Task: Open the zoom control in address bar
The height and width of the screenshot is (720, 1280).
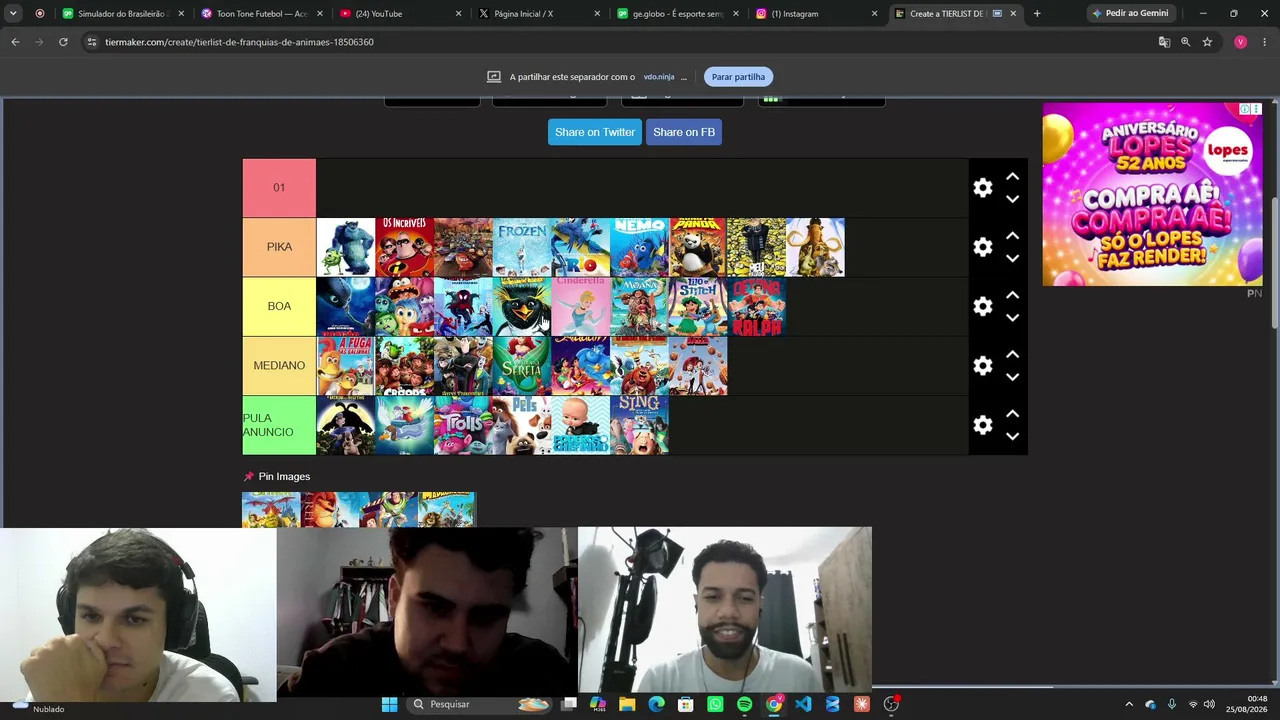Action: click(1186, 42)
